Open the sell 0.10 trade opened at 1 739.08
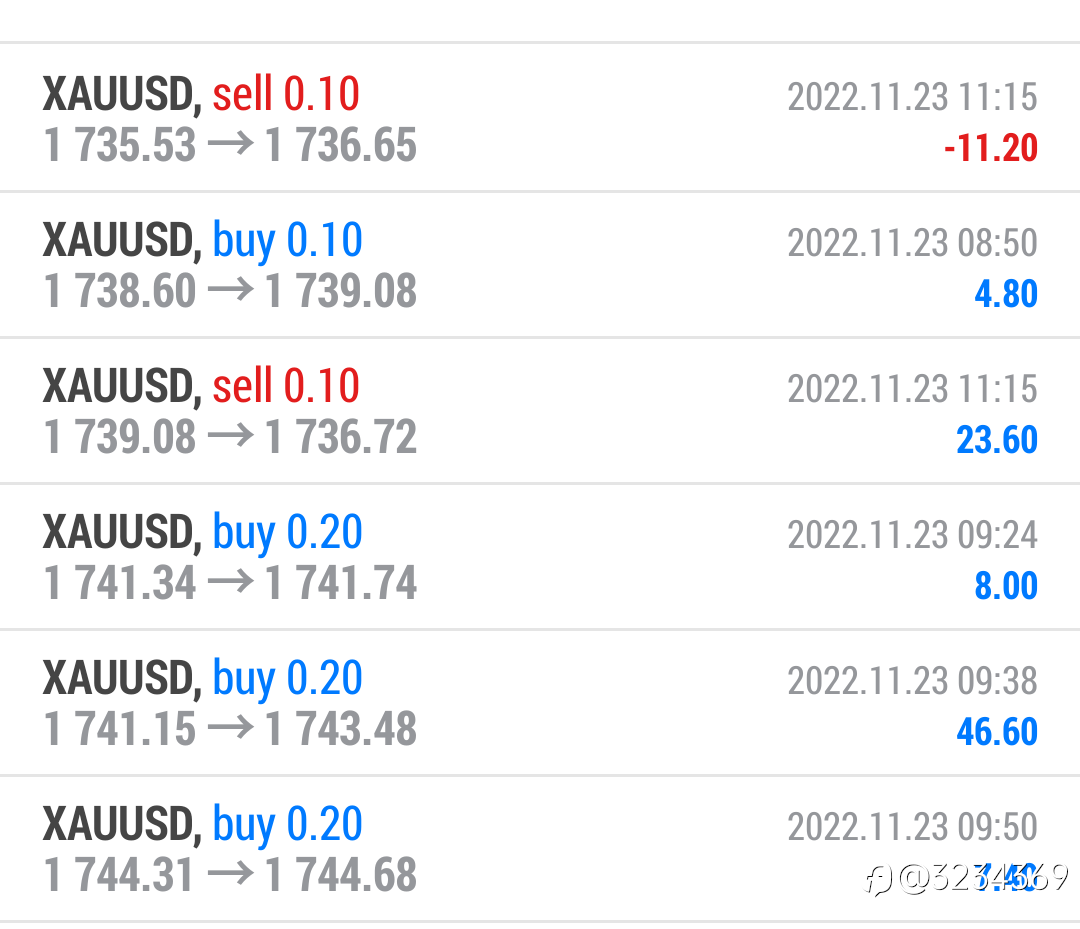The image size is (1080, 929). coord(540,410)
